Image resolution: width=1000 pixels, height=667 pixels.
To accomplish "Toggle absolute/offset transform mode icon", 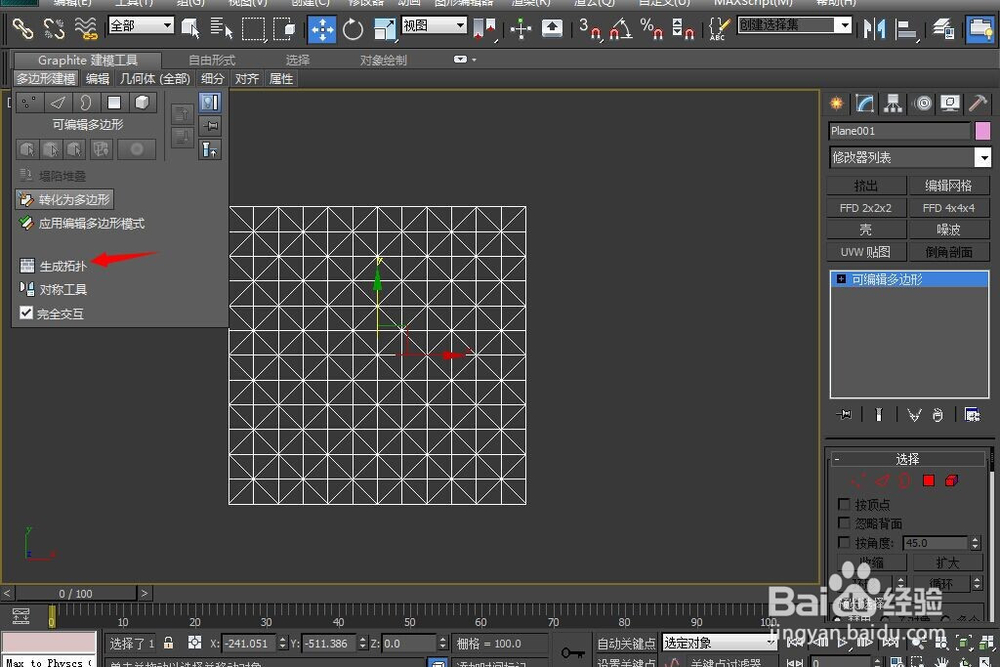I will [x=195, y=643].
